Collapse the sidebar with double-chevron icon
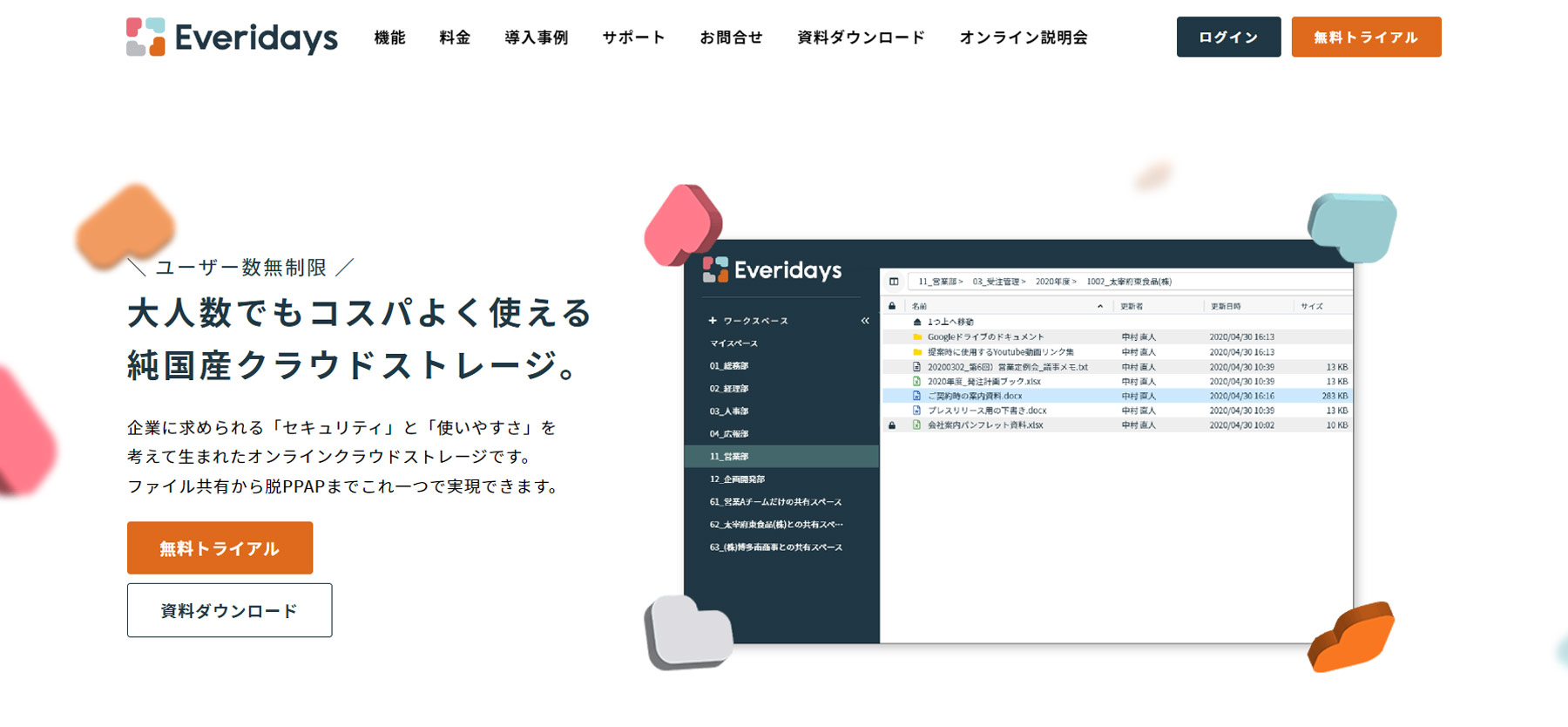 pyautogui.click(x=865, y=321)
